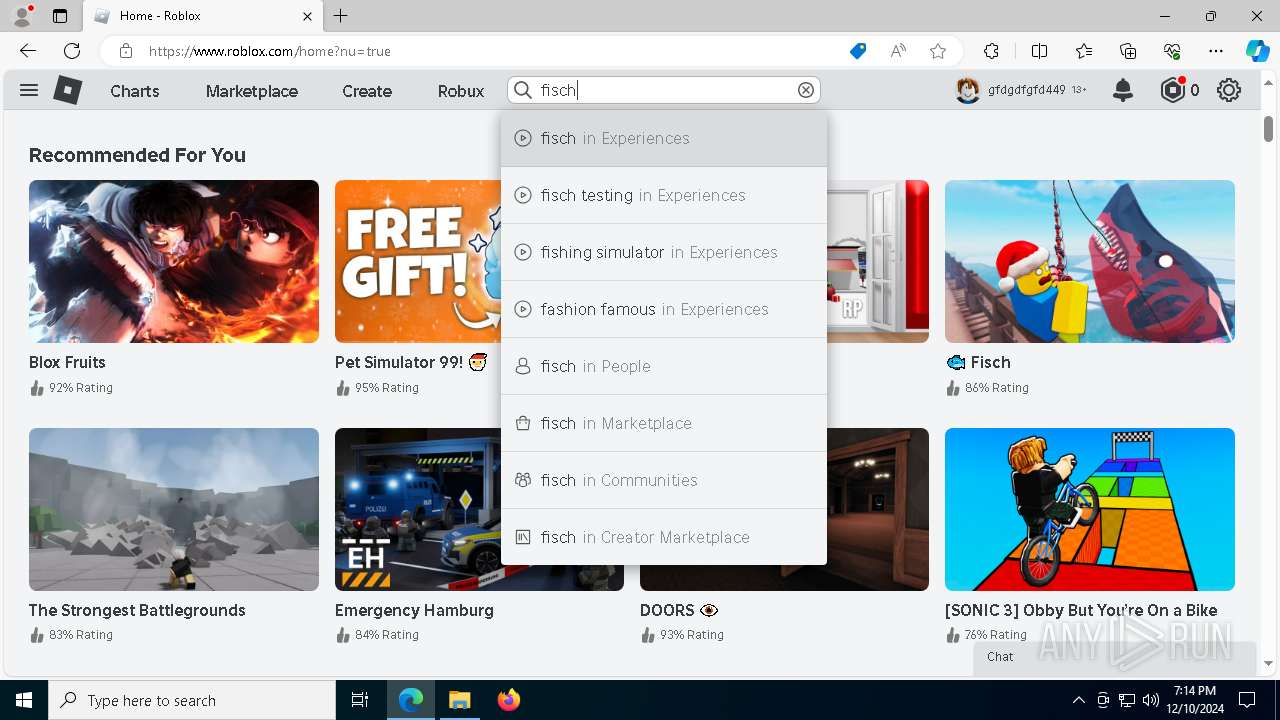The image size is (1280, 720).
Task: Open the shopping tag icon in address bar
Action: pyautogui.click(x=857, y=51)
